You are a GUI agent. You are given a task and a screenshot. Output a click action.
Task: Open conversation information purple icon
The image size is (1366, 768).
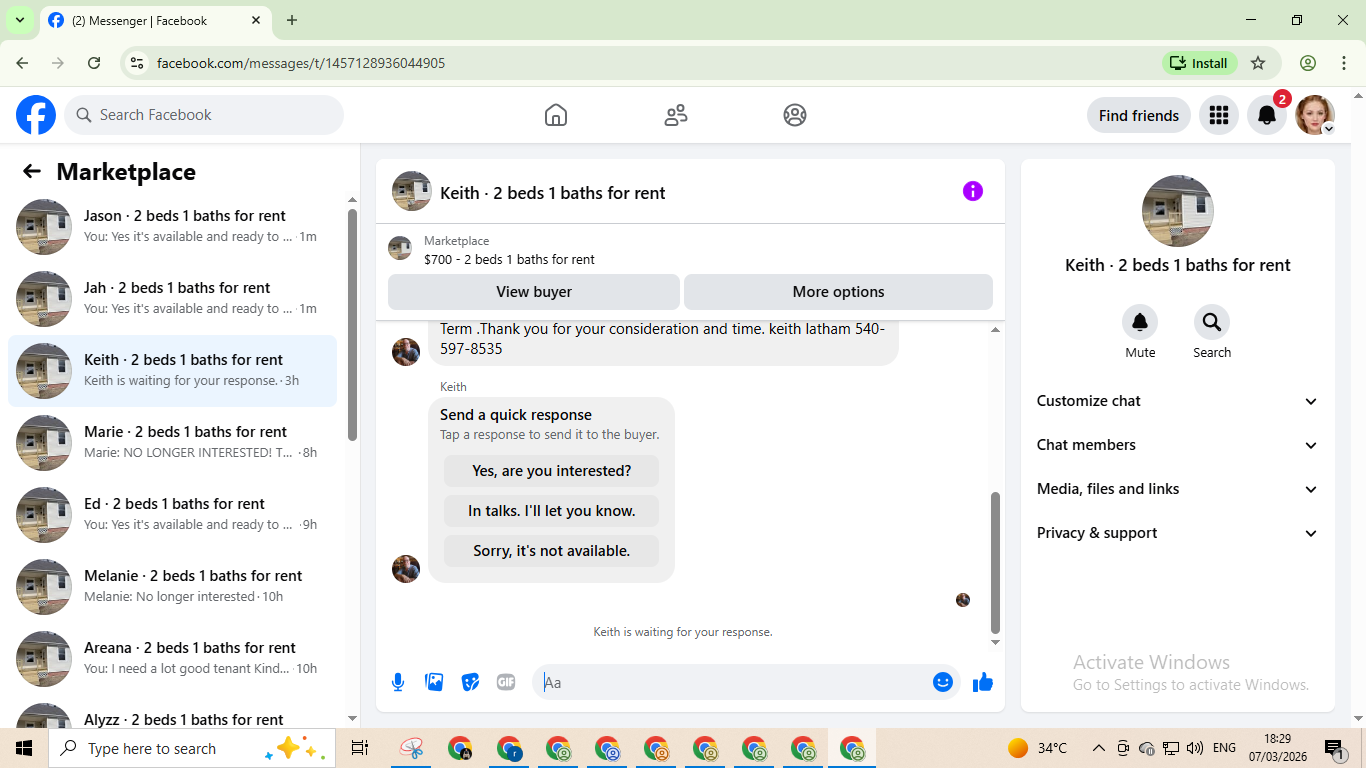pos(973,191)
